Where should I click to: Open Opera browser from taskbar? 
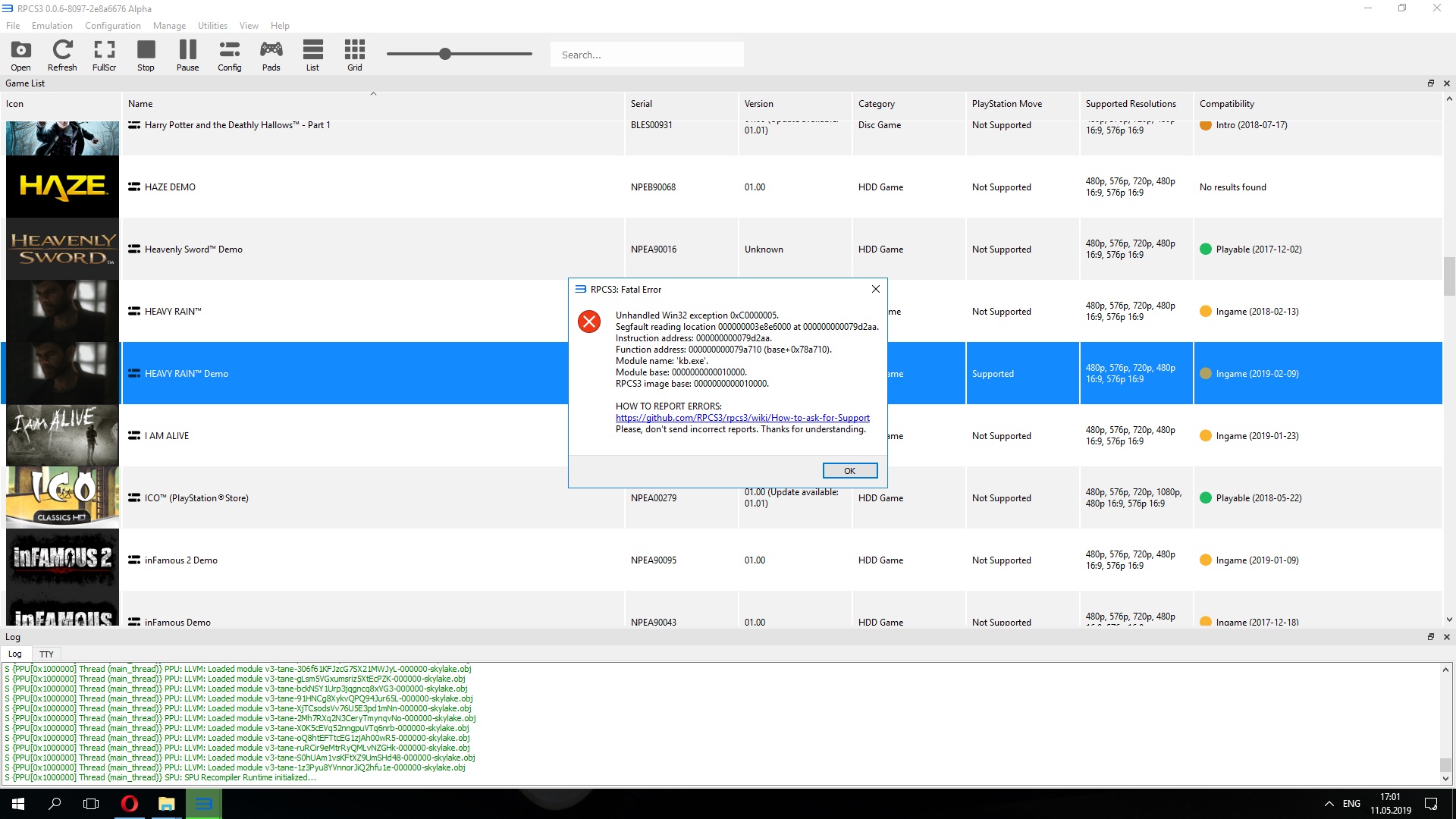tap(130, 804)
